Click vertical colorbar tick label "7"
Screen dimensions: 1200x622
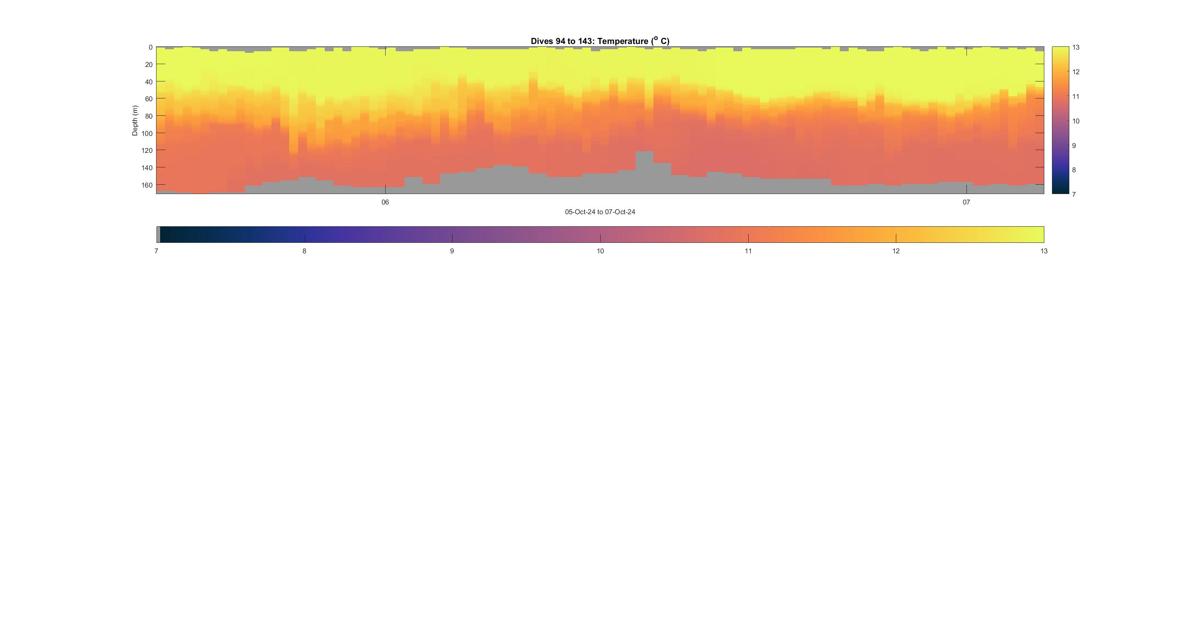(x=1075, y=193)
